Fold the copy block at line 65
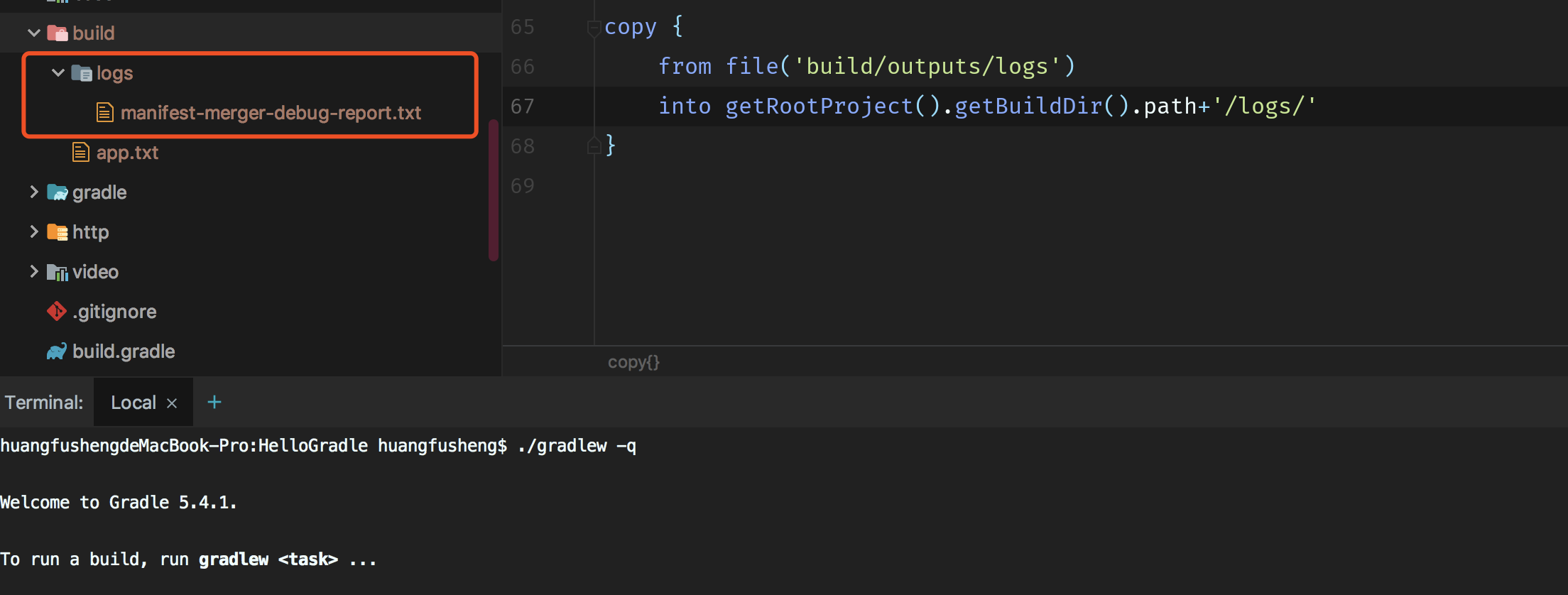The width and height of the screenshot is (1568, 595). click(x=594, y=28)
